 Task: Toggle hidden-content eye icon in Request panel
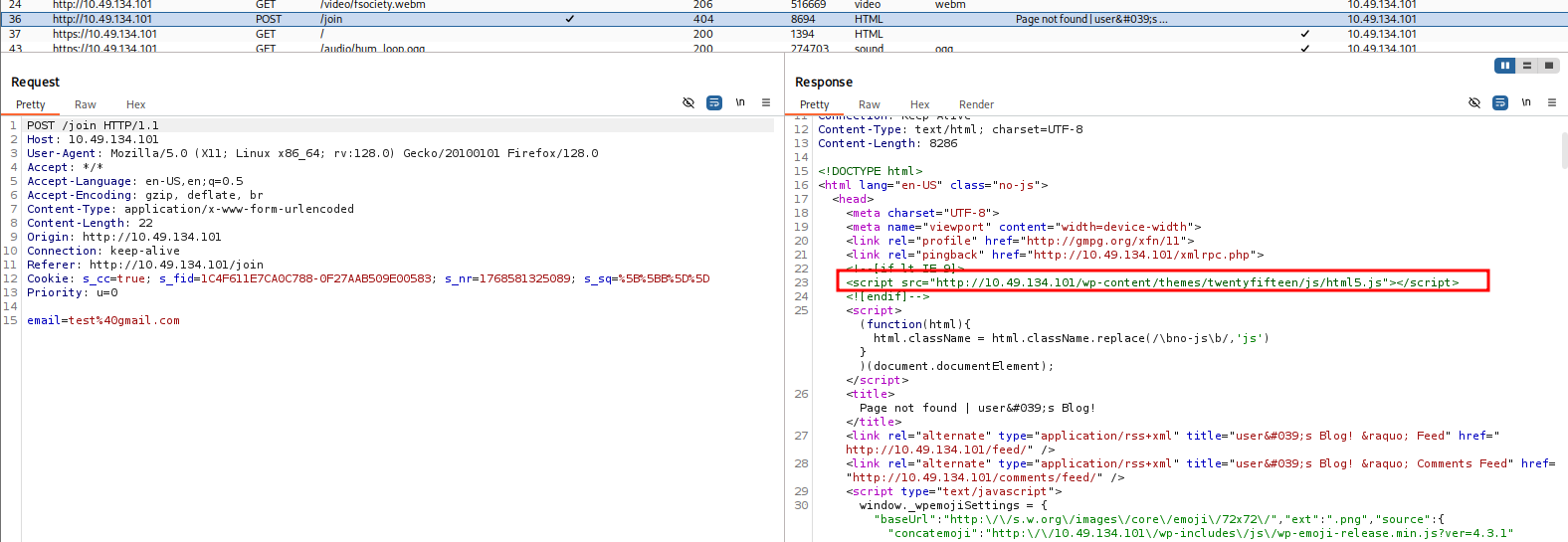tap(688, 103)
